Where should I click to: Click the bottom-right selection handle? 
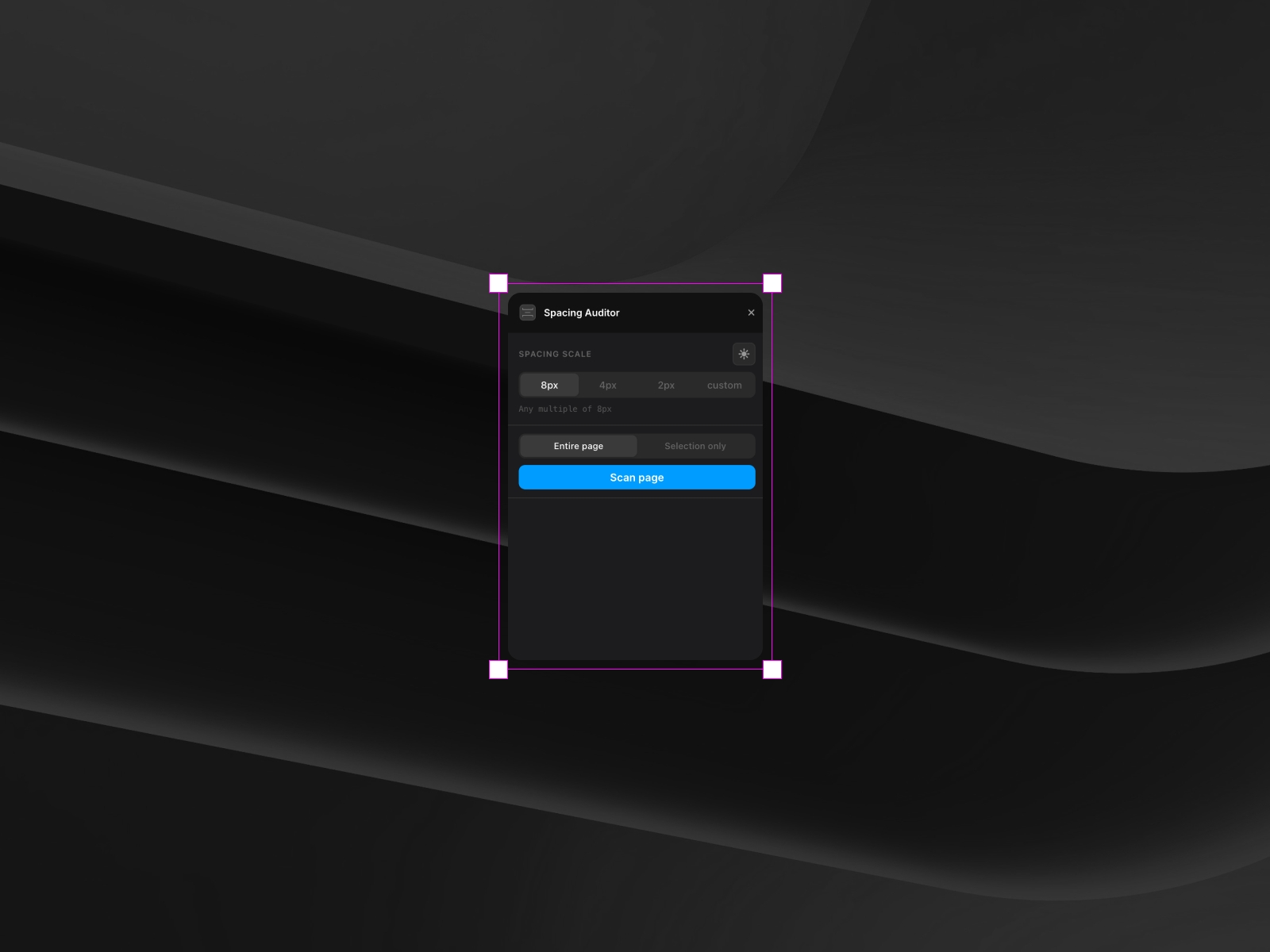pyautogui.click(x=772, y=670)
